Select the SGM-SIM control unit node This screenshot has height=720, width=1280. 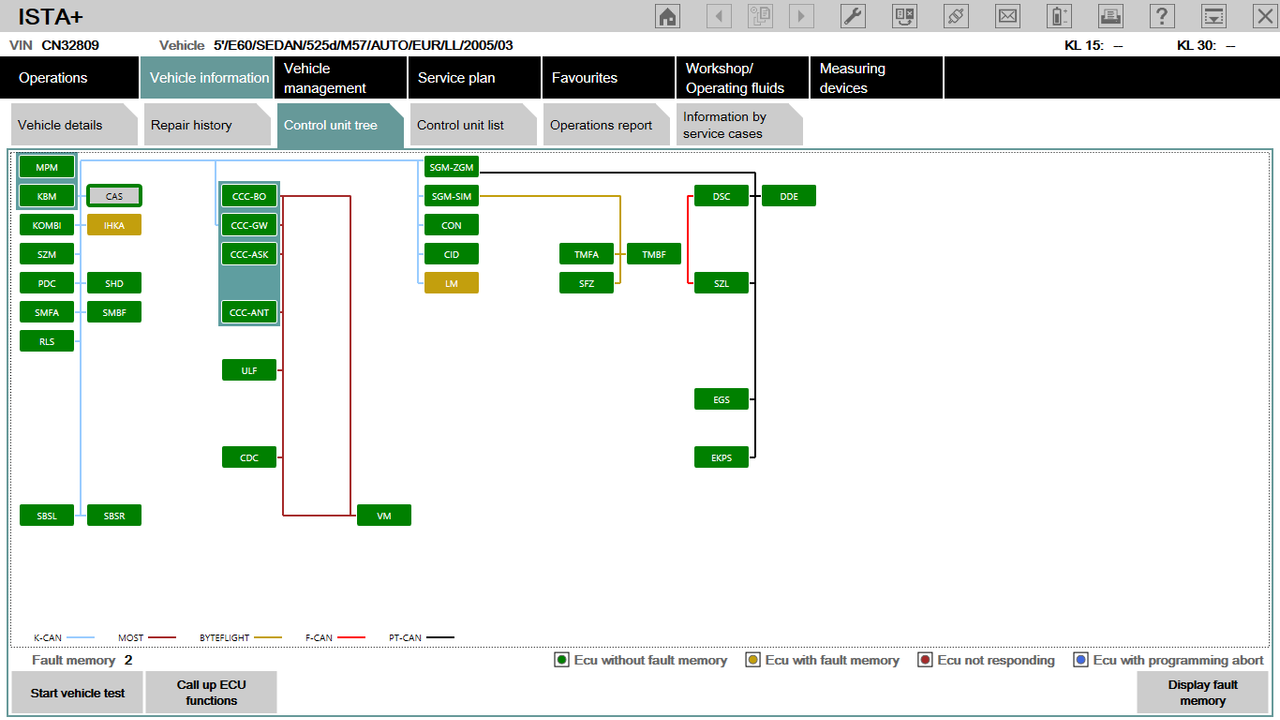[x=451, y=196]
